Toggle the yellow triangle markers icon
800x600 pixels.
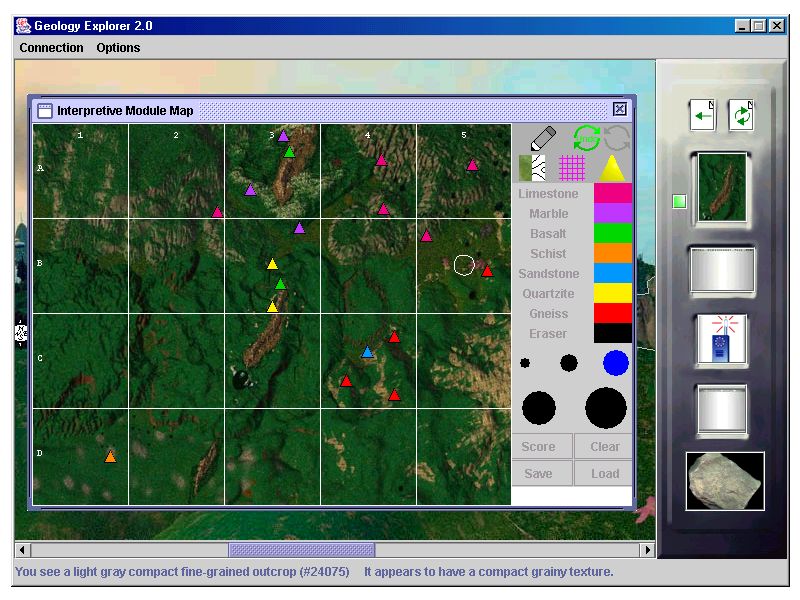coord(611,167)
